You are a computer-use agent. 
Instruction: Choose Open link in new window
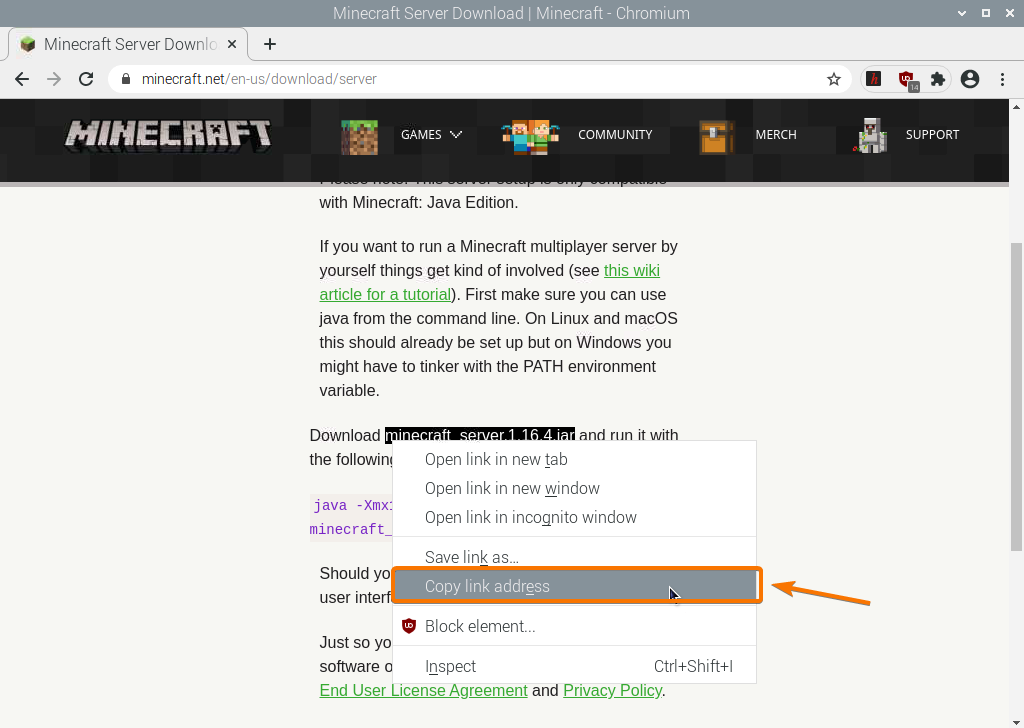[574, 488]
